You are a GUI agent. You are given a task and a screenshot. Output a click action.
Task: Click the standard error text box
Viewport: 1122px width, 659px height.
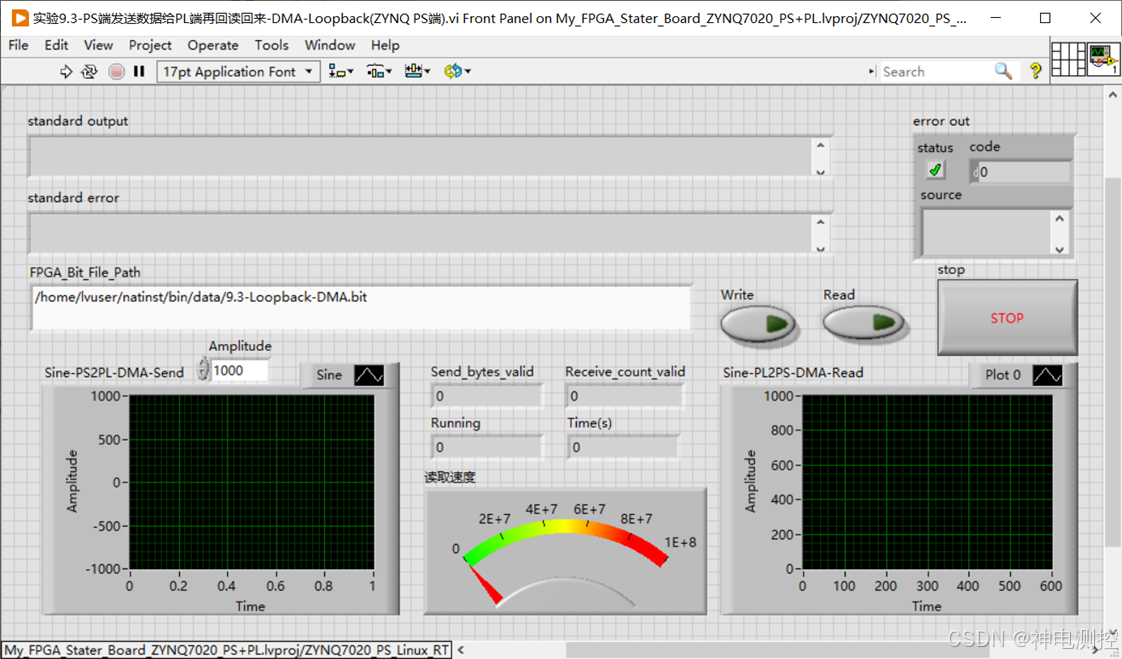click(x=420, y=233)
